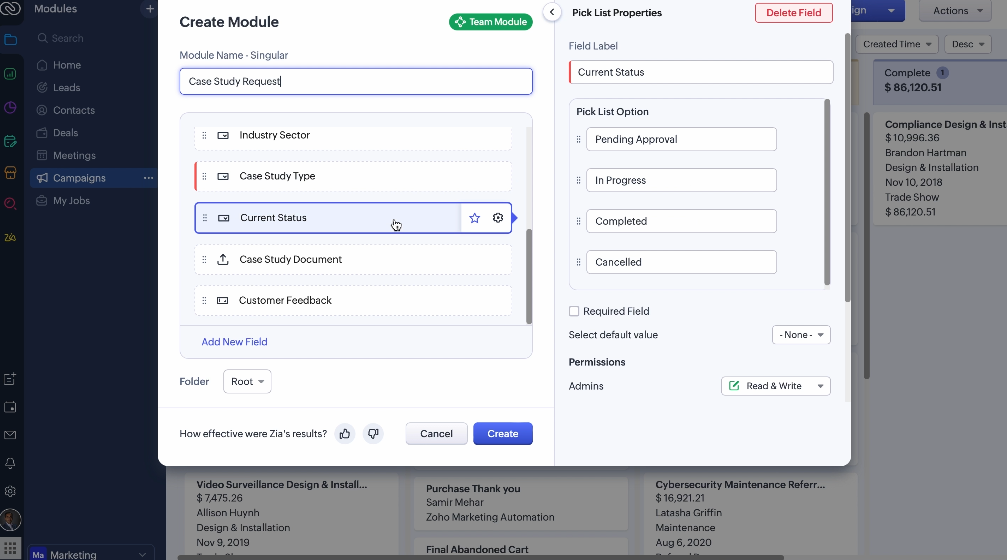Viewport: 1007px width, 560px height.
Task: Open the Meetings module
Action: 74,155
